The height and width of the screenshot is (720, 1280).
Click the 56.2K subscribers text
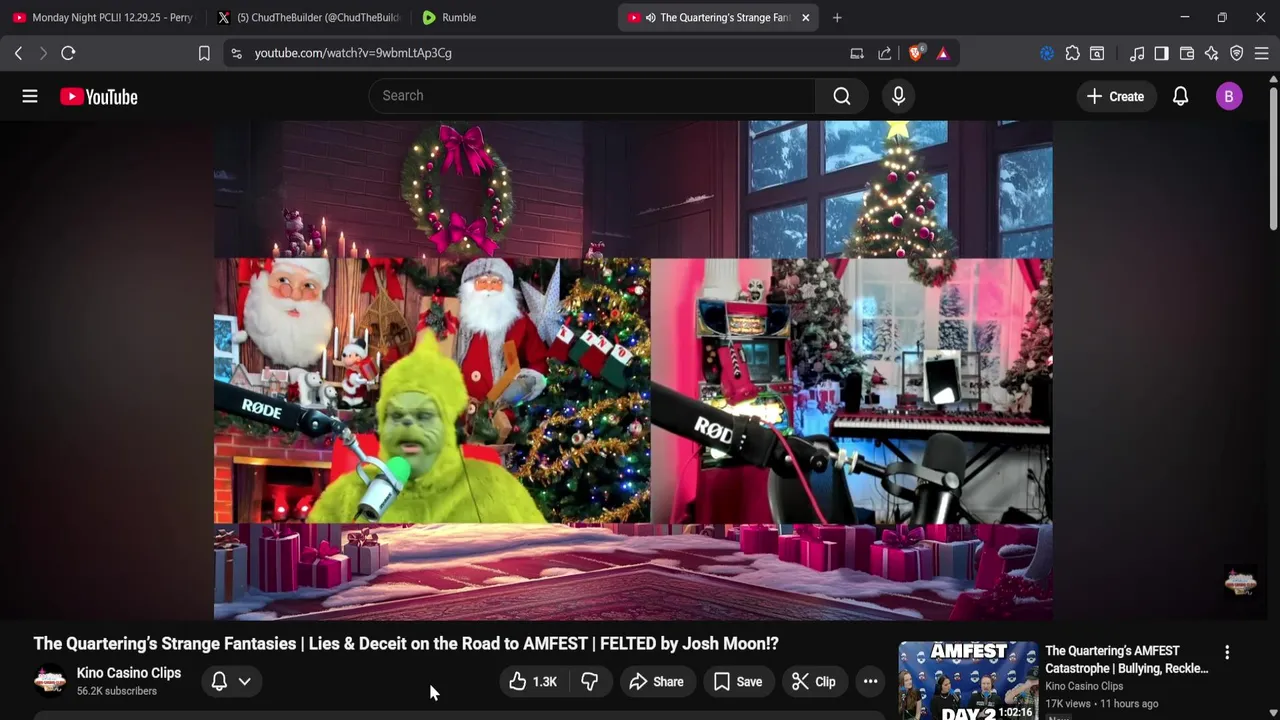(x=117, y=691)
